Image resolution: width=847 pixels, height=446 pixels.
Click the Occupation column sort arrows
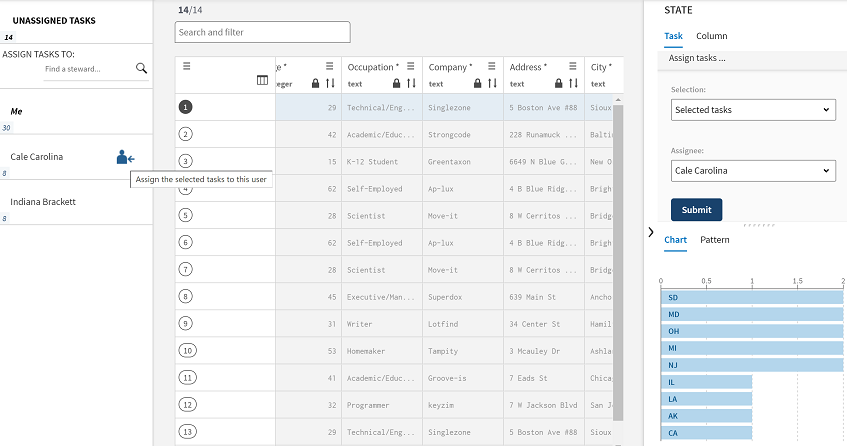411,83
